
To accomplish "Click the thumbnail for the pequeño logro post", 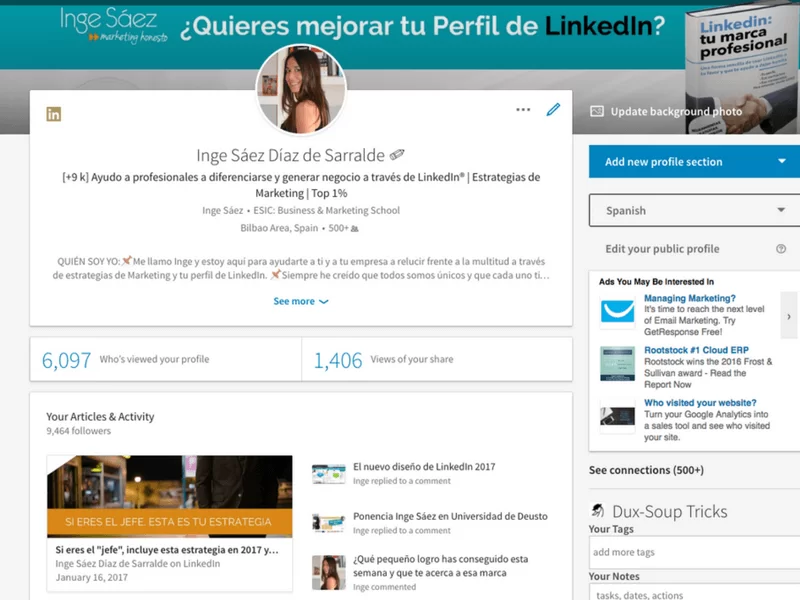I will pyautogui.click(x=329, y=572).
